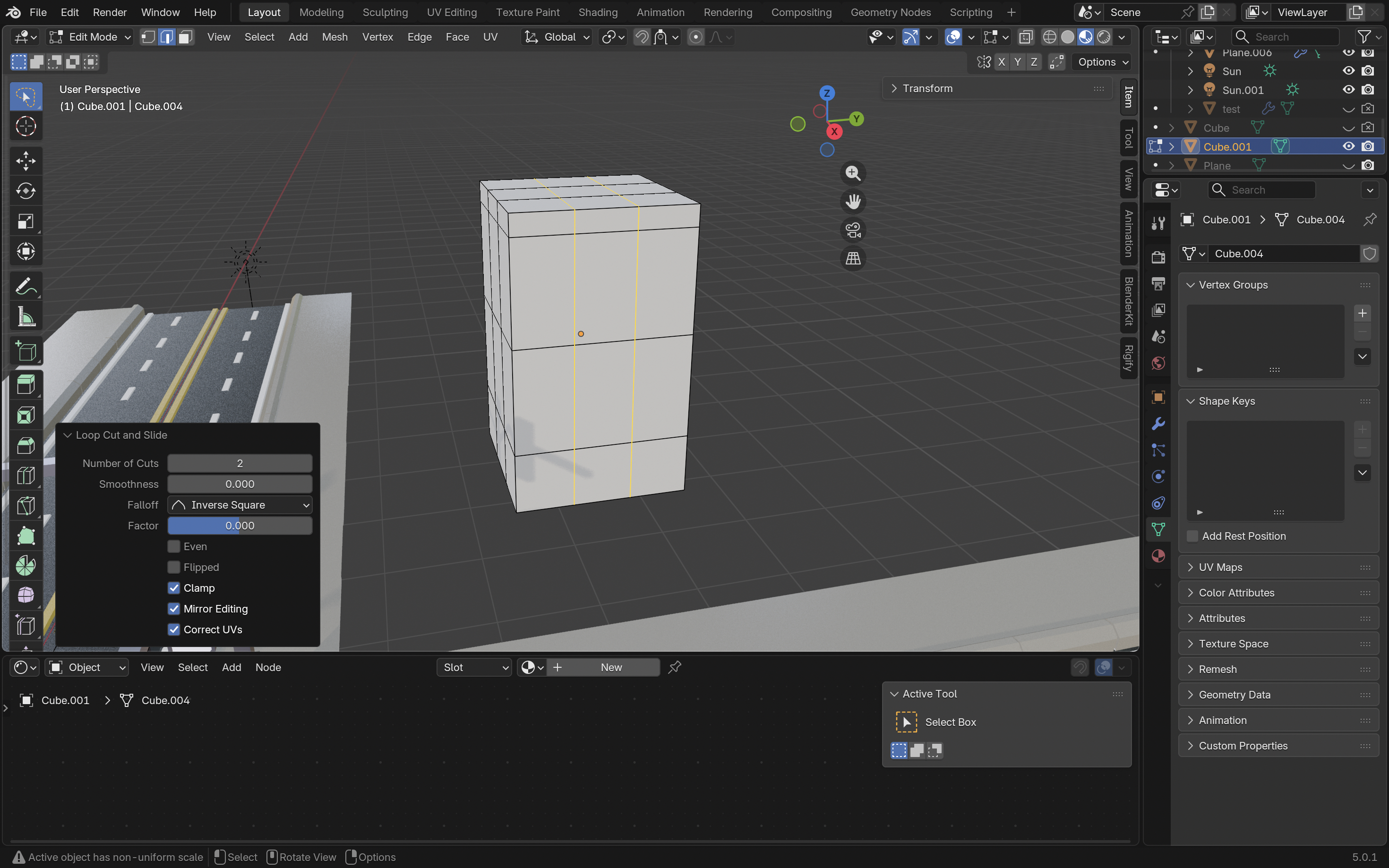Disable Mirror Editing checkbox
1389x868 pixels.
(x=174, y=609)
